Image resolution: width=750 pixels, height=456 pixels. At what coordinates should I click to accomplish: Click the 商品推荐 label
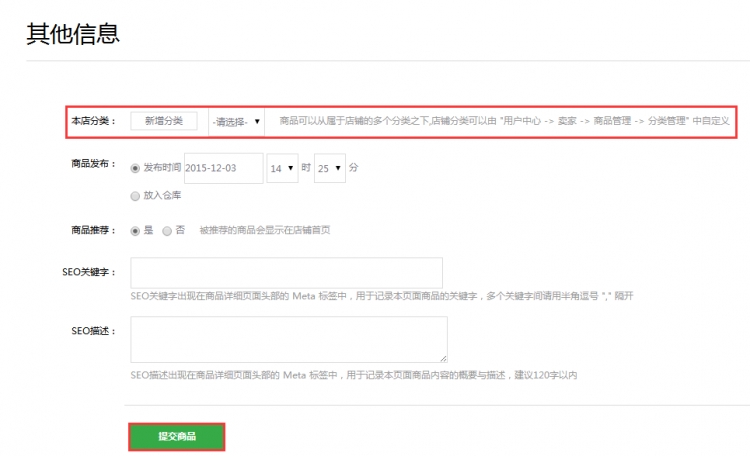(x=93, y=230)
